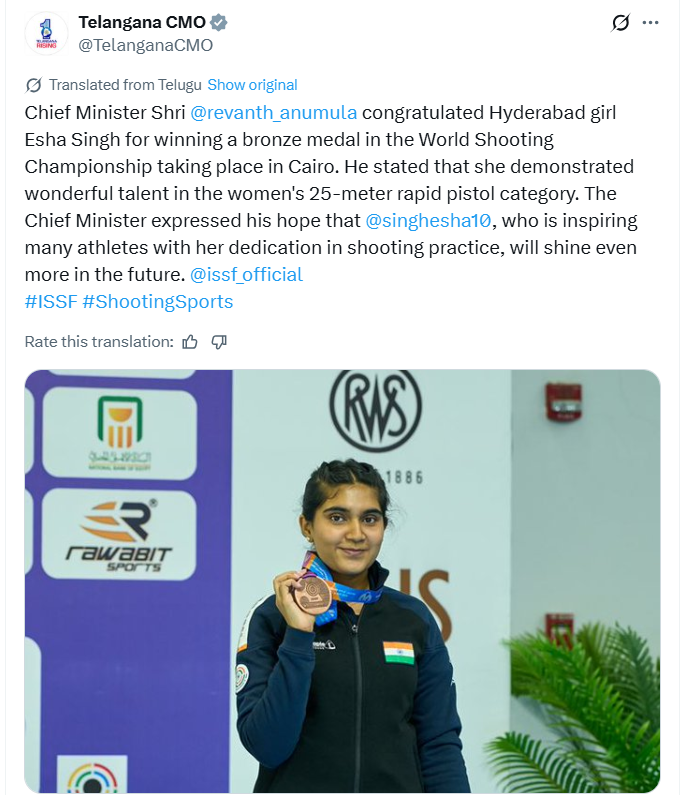The image size is (685, 795).
Task: Open the @TelanganaCMO handle link
Action: 145,45
